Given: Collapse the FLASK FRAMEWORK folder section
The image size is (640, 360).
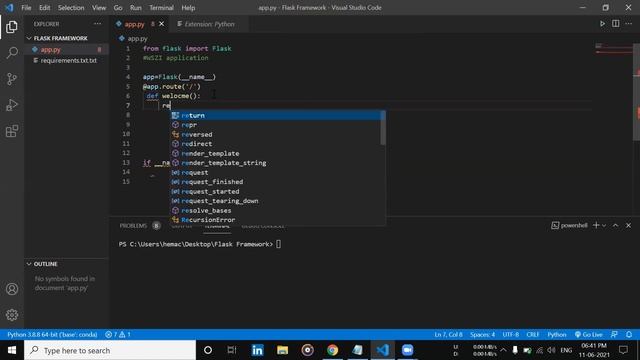Looking at the screenshot, I should pyautogui.click(x=60, y=38).
